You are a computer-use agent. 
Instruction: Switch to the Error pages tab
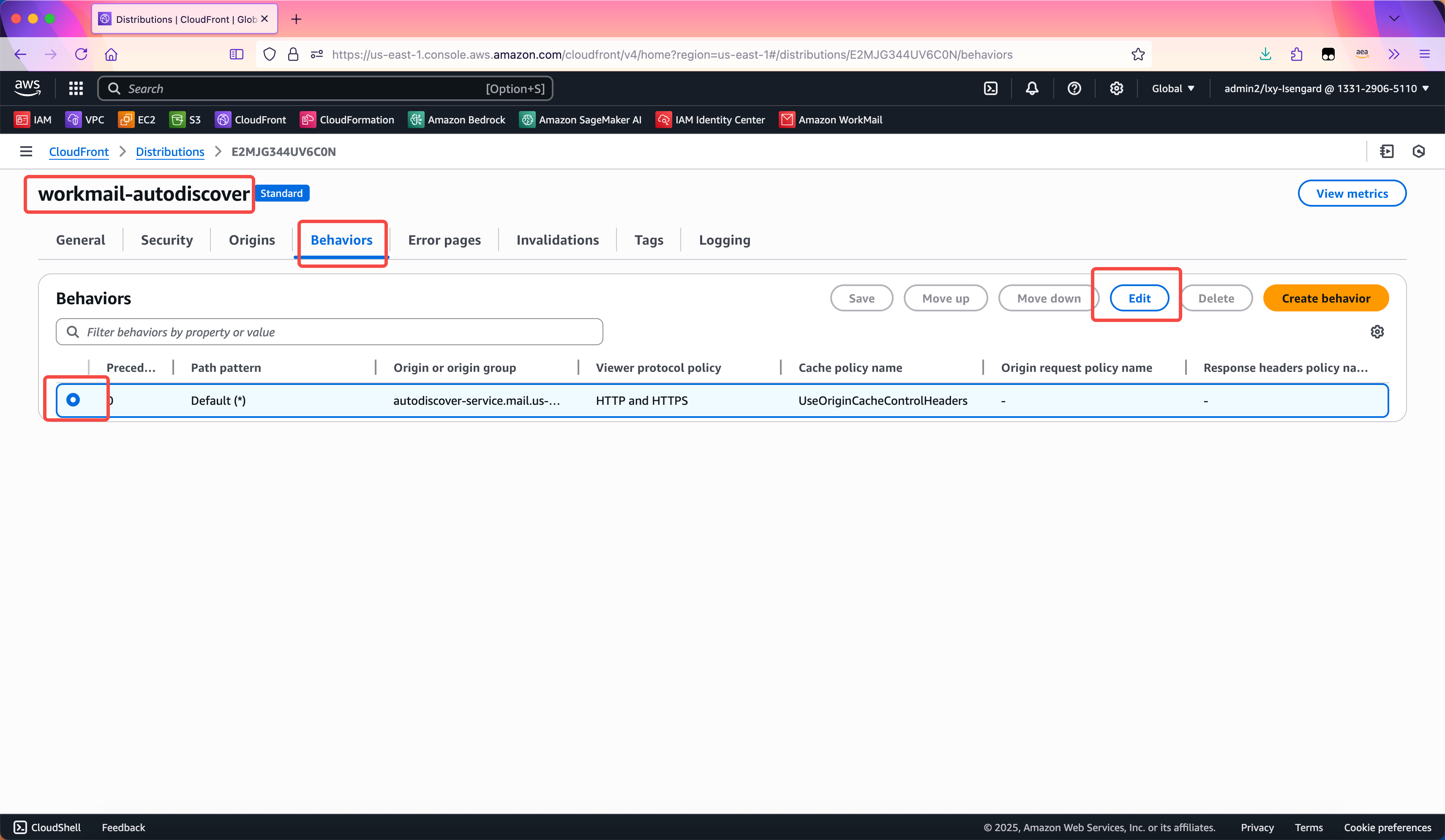pyautogui.click(x=444, y=240)
